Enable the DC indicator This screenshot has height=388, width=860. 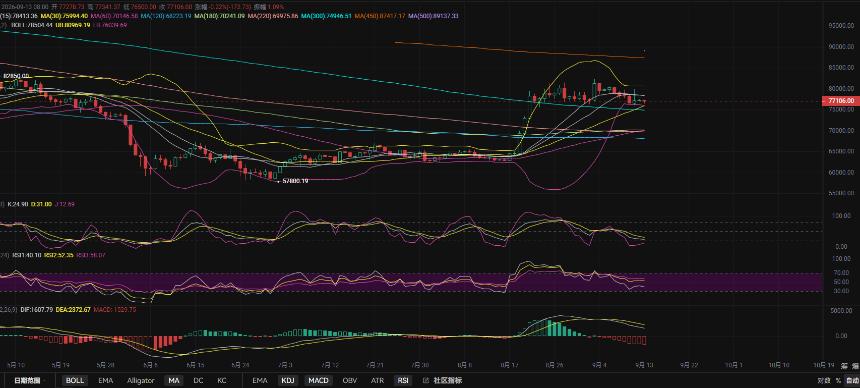pos(199,380)
